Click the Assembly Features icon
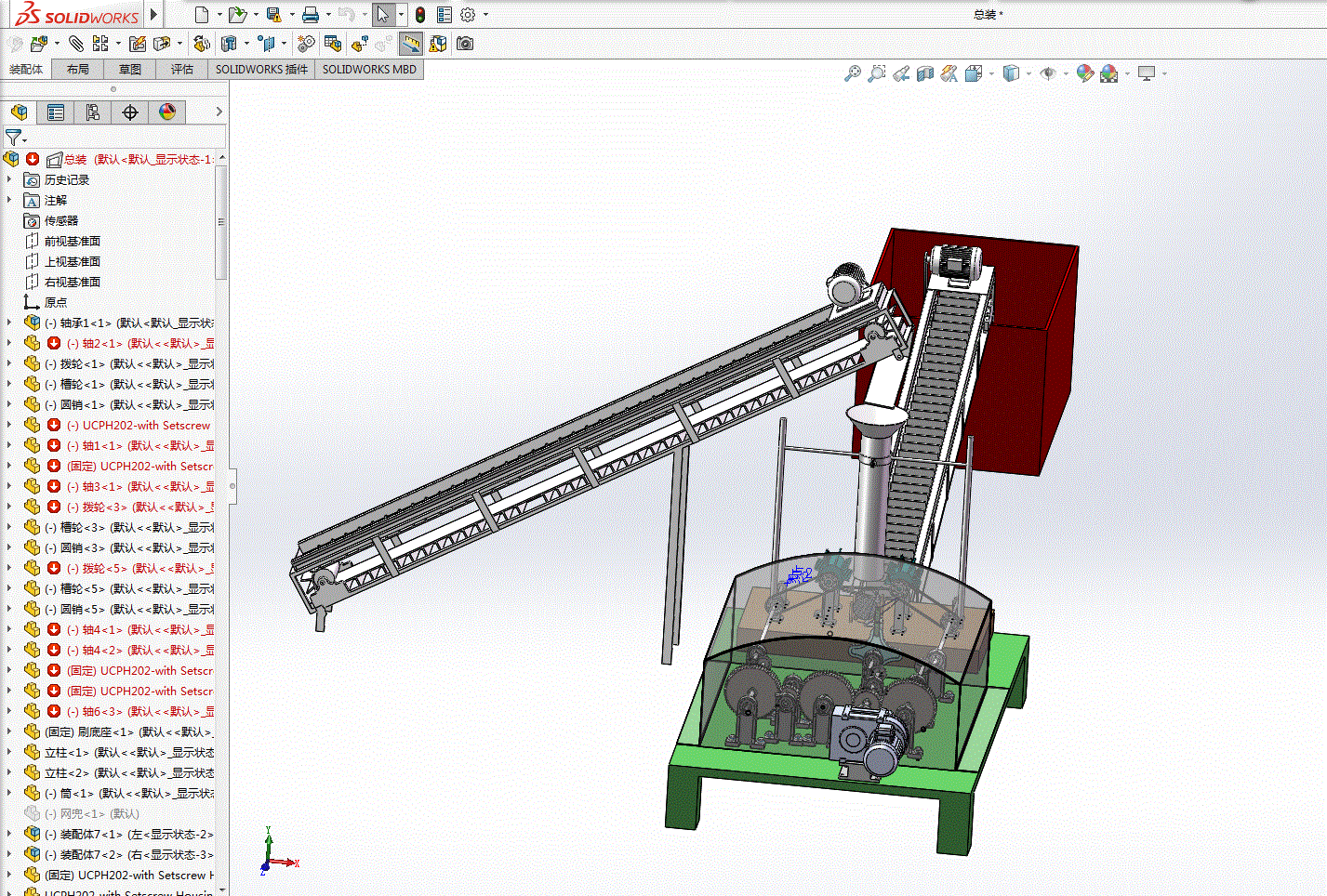The height and width of the screenshot is (896, 1327). click(x=229, y=44)
